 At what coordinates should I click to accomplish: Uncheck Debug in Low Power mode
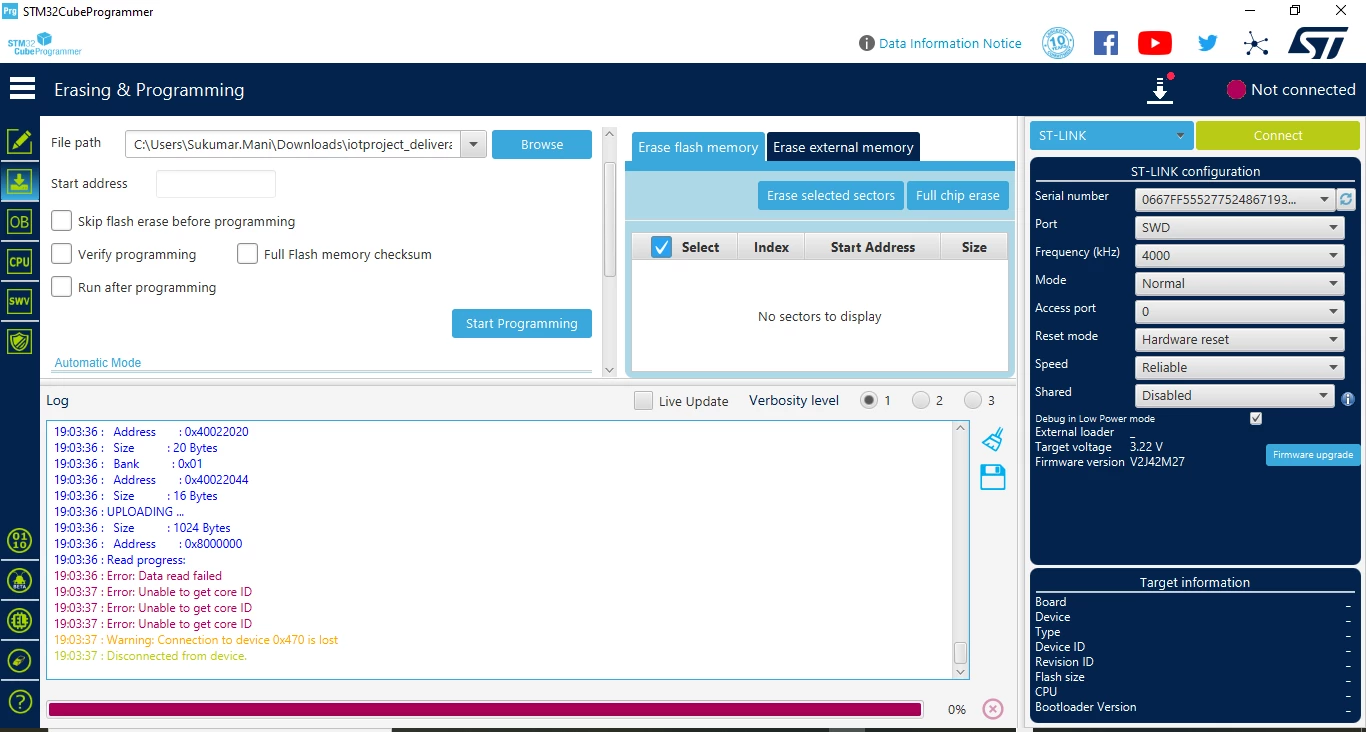point(1256,419)
